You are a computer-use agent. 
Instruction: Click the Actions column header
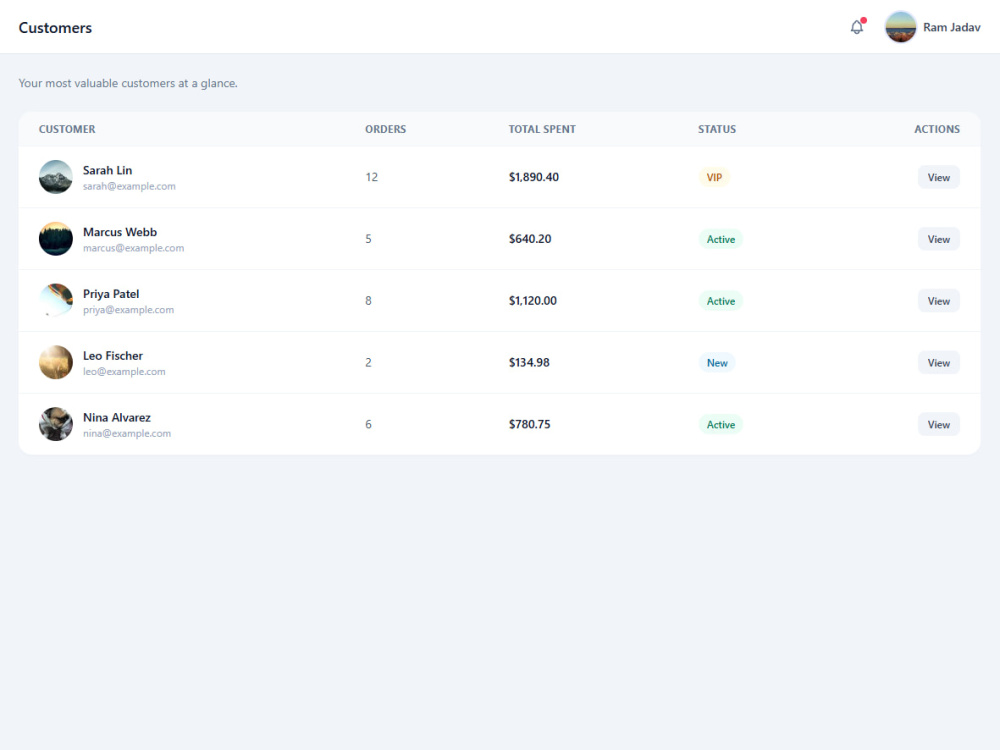(x=937, y=129)
